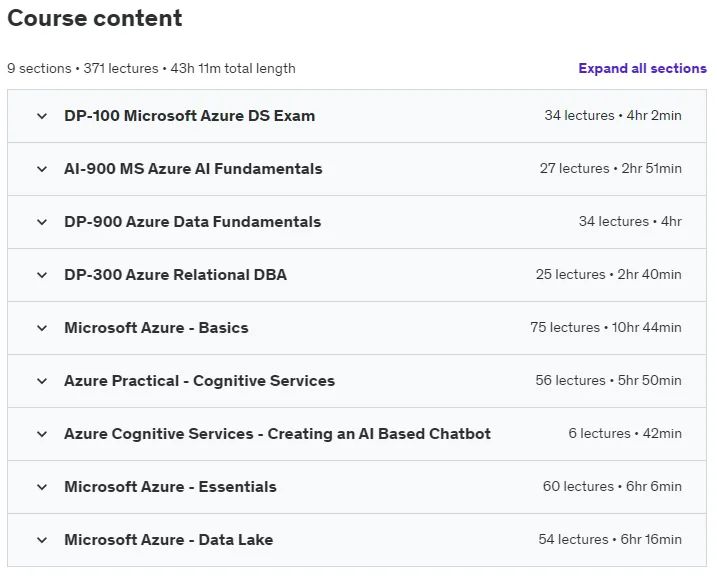Click the '9 sections • 371 lectures' summary line

click(151, 69)
